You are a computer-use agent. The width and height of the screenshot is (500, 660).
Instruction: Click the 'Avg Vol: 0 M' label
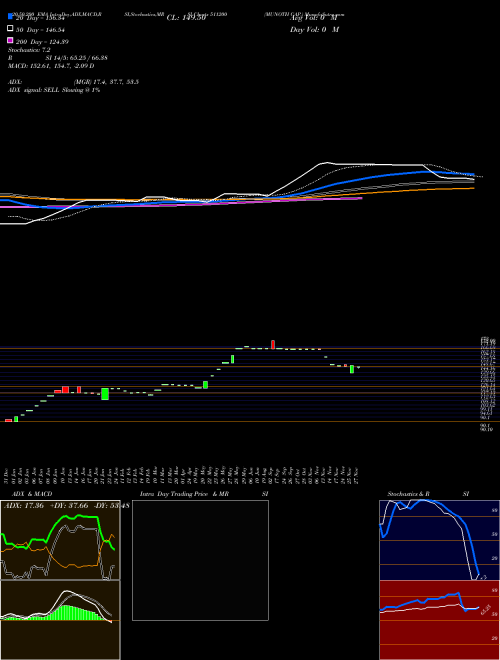[x=314, y=18]
